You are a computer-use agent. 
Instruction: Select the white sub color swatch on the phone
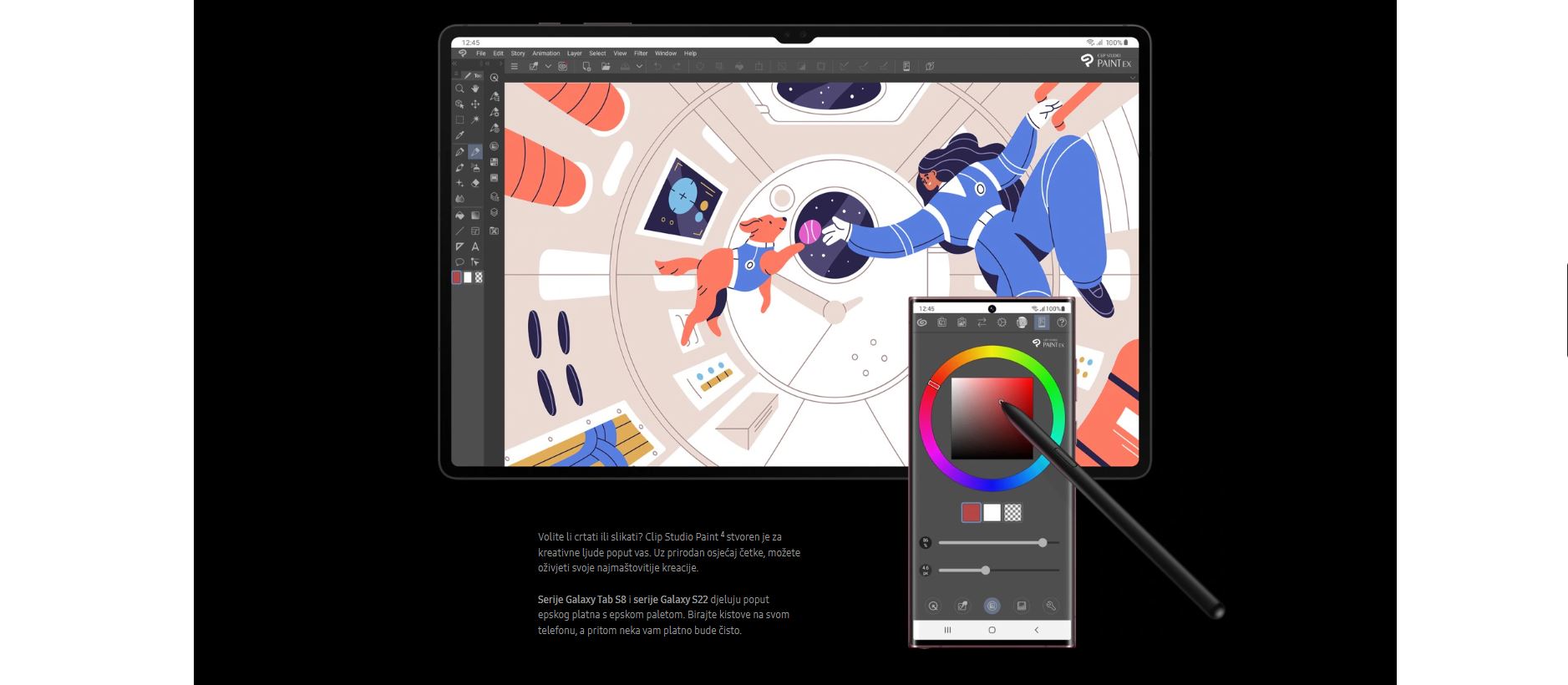coord(992,512)
